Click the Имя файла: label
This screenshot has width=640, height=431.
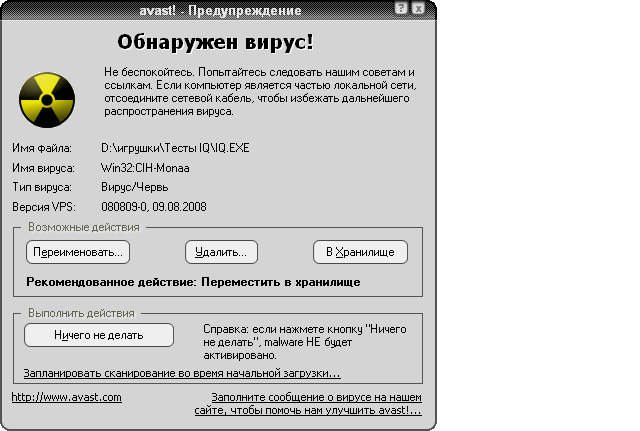point(42,148)
